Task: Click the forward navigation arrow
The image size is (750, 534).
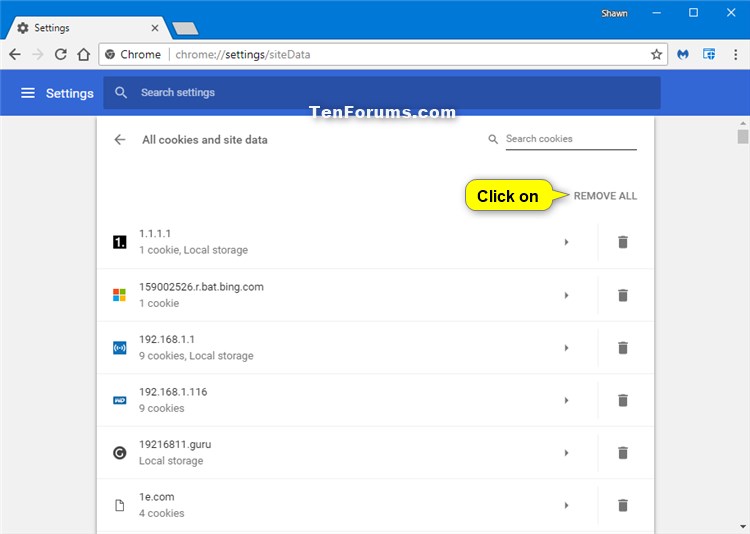Action: (38, 55)
